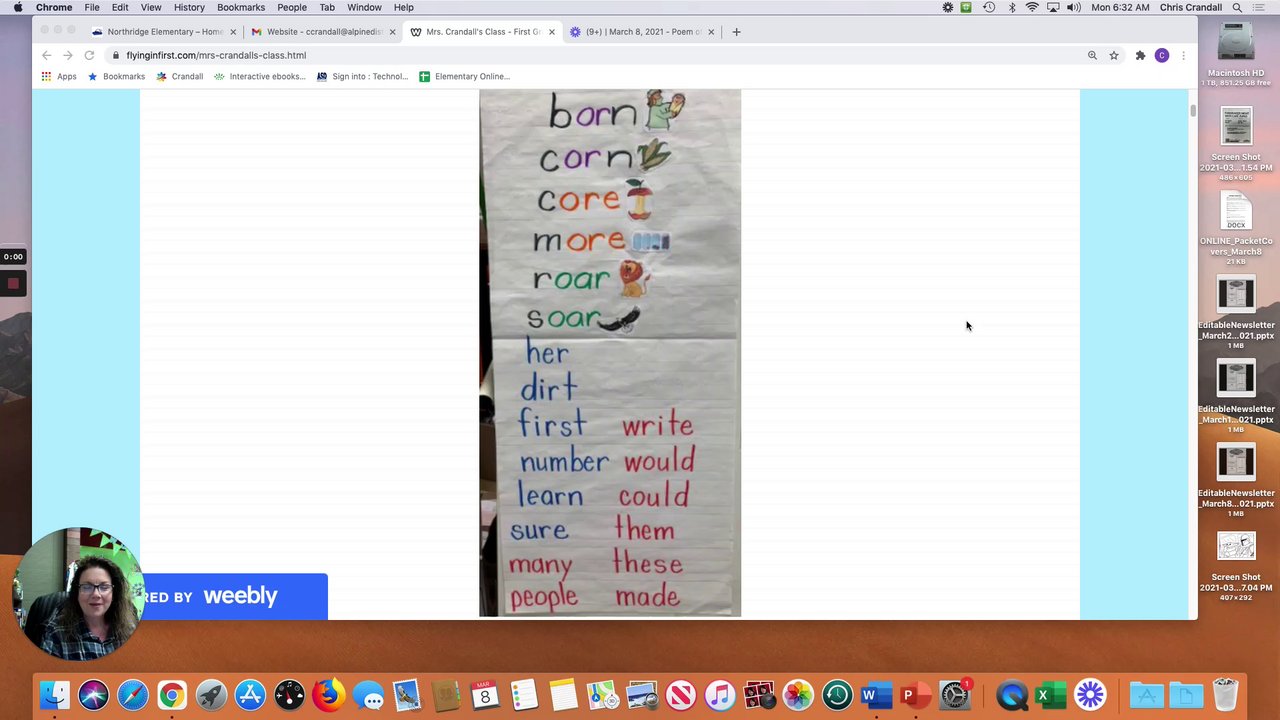The width and height of the screenshot is (1280, 720).
Task: Open the Help menu
Action: 404,7
